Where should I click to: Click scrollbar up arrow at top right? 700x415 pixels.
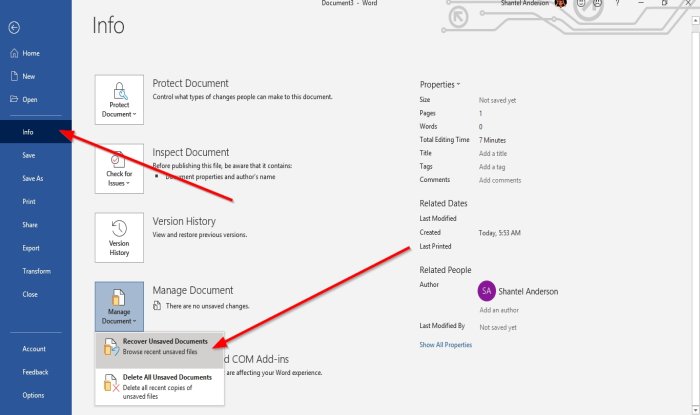pyautogui.click(x=696, y=21)
